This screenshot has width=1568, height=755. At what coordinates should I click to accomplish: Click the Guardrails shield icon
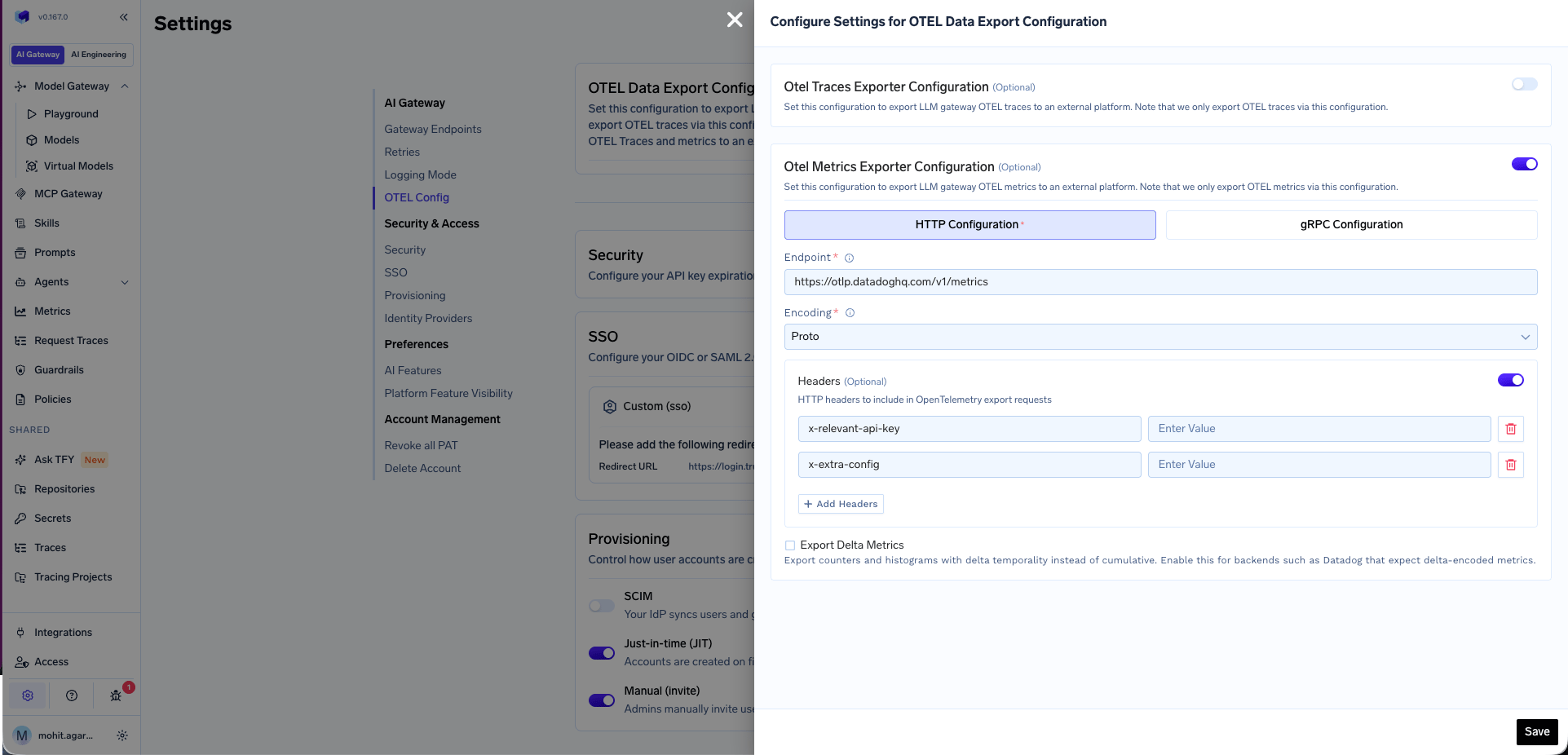coord(20,370)
